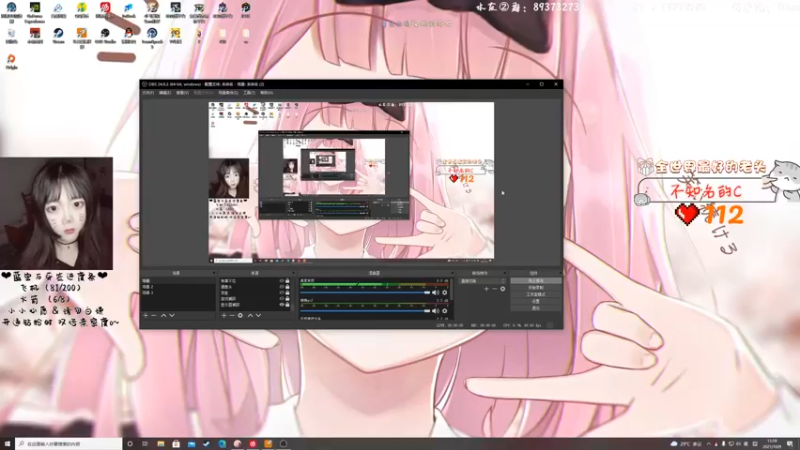The height and width of the screenshot is (450, 800).
Task: Open the Origin desktop shortcut
Action: (x=11, y=61)
